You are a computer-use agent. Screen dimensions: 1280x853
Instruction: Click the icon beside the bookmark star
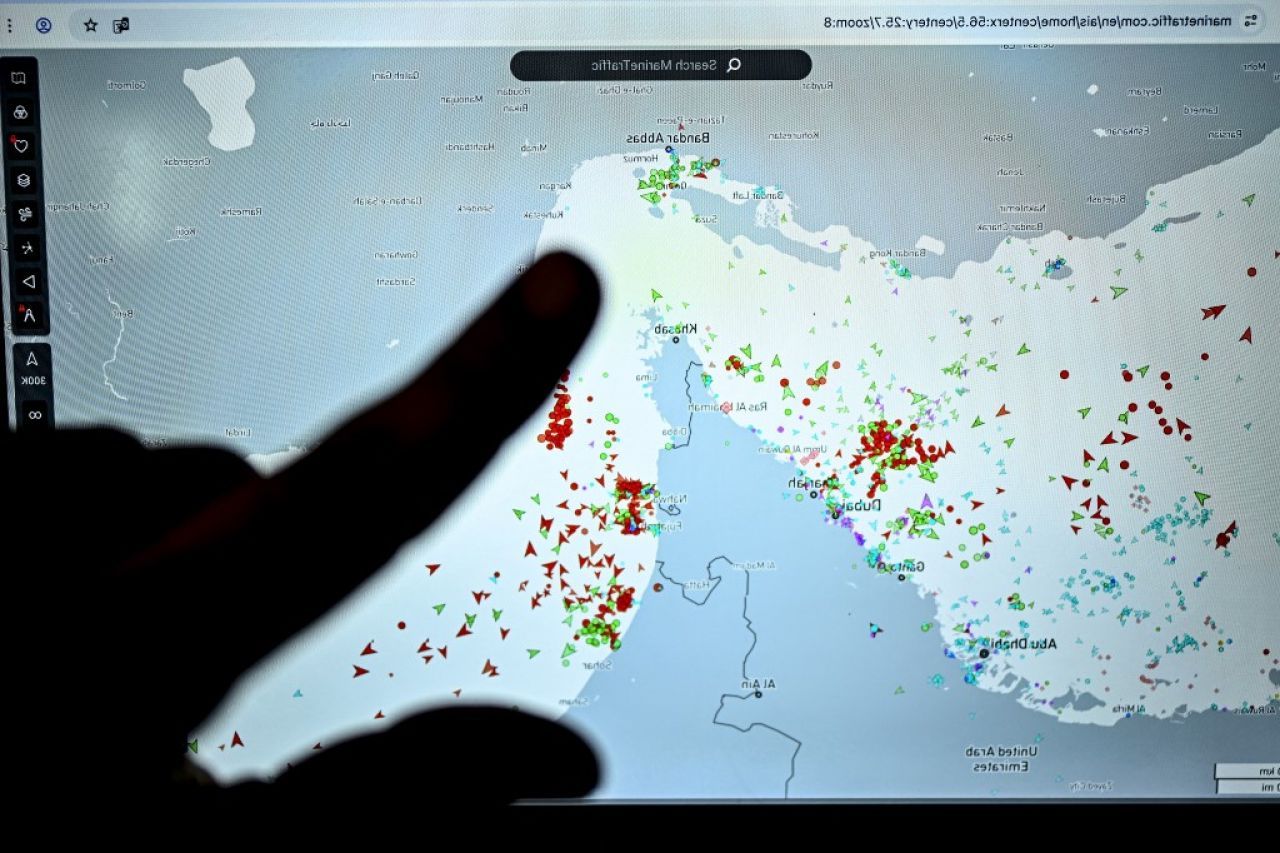point(121,26)
